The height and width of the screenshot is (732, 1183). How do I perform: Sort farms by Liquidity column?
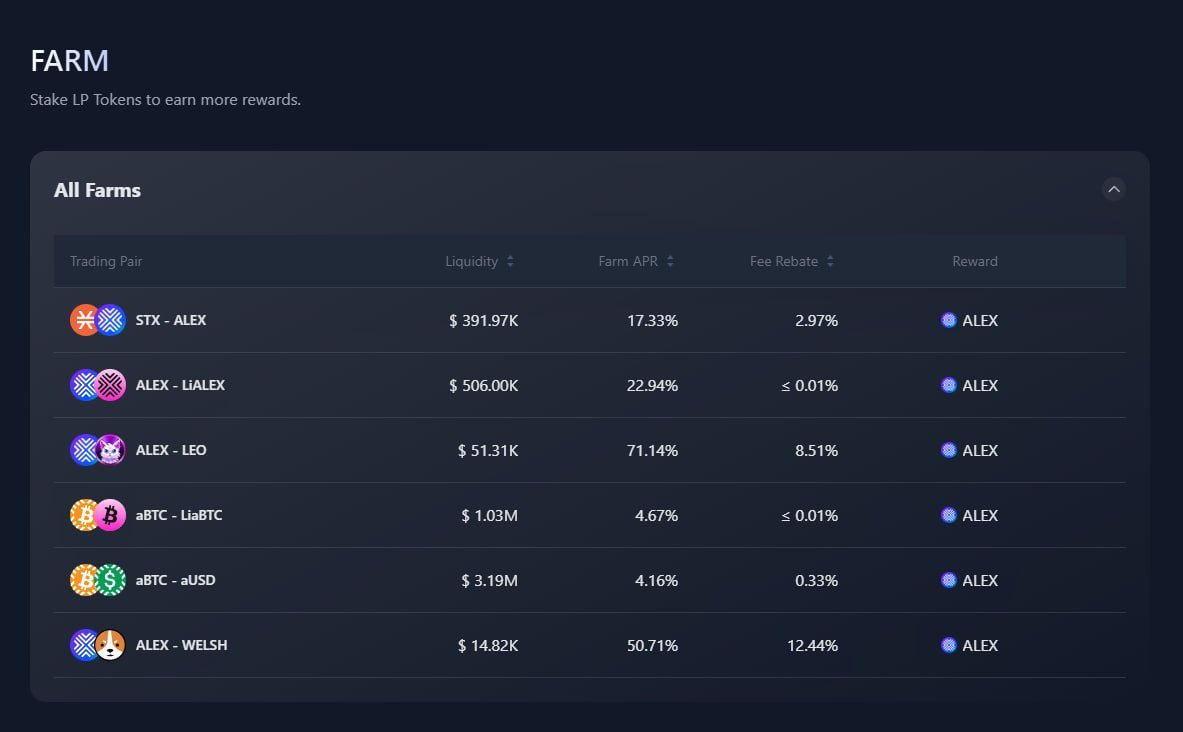479,261
